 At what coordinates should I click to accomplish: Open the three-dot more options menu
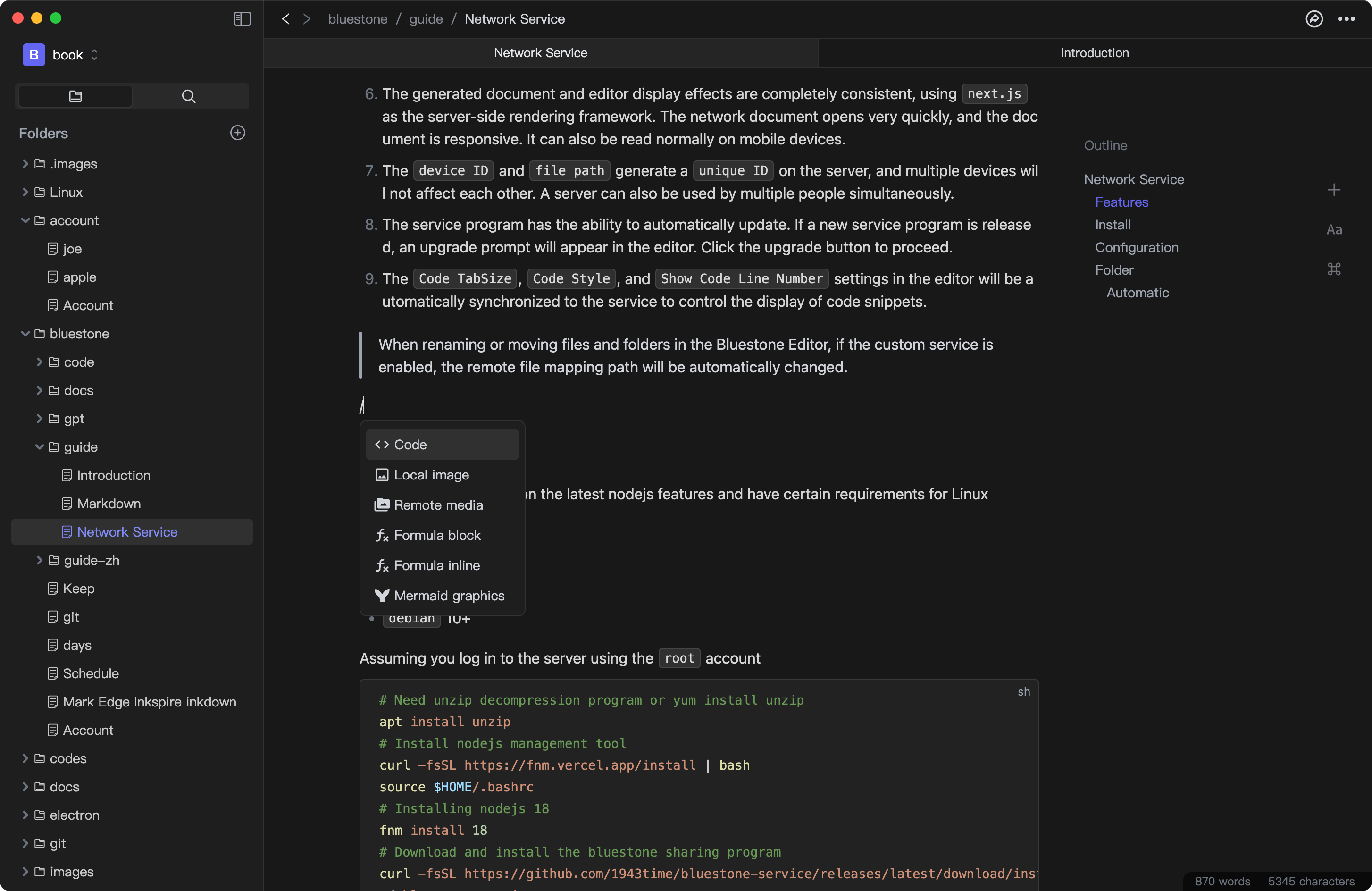[x=1346, y=19]
